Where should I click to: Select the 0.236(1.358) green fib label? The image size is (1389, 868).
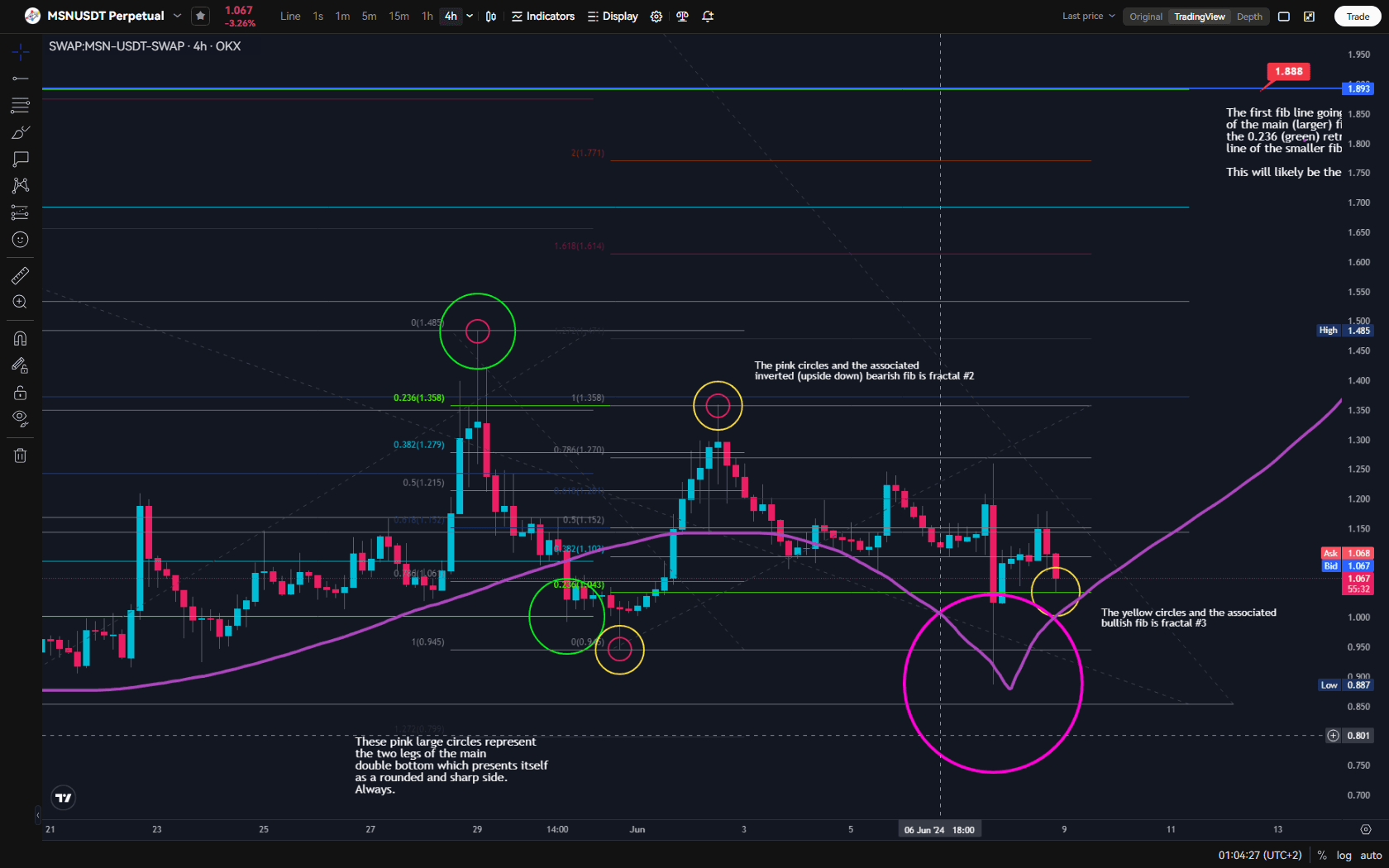(x=418, y=398)
